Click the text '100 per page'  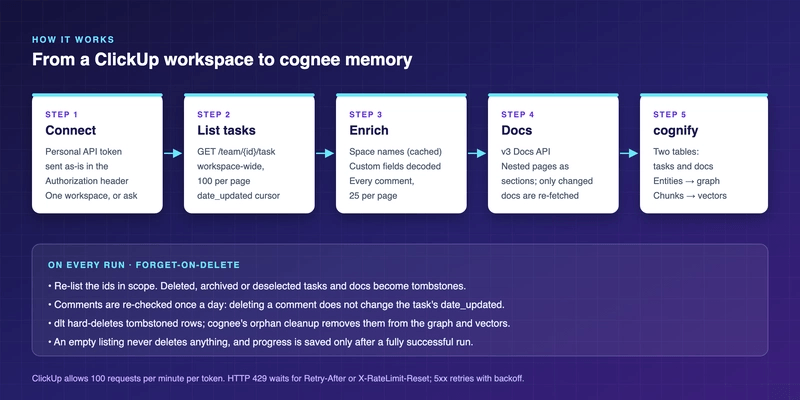223,181
